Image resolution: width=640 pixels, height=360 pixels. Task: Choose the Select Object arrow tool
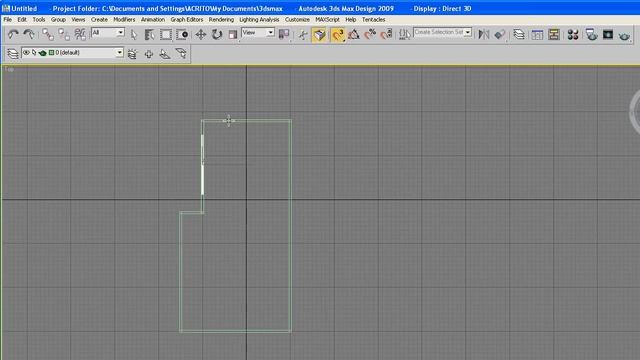click(x=133, y=34)
